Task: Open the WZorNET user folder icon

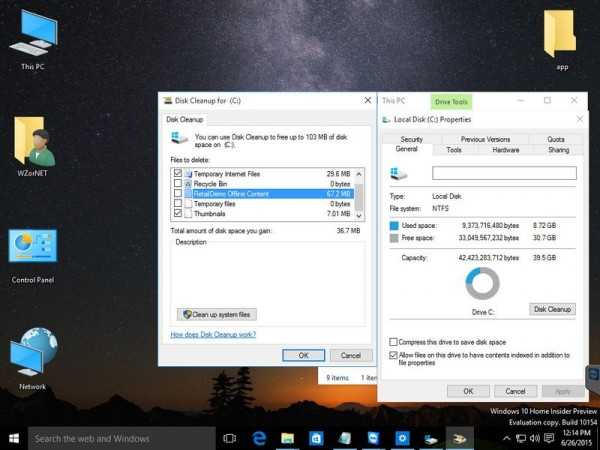Action: tap(33, 147)
